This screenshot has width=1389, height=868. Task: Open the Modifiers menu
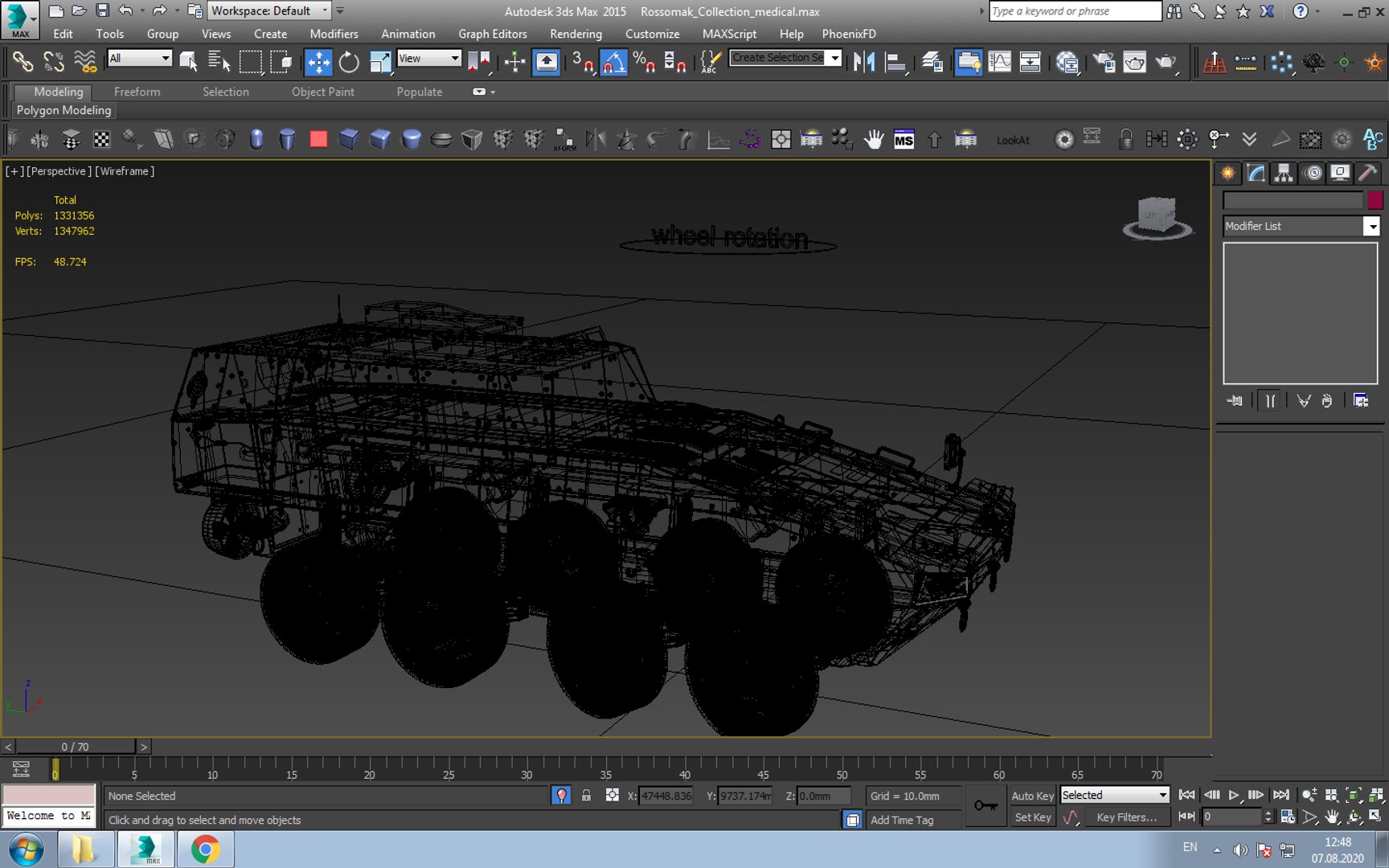[334, 34]
